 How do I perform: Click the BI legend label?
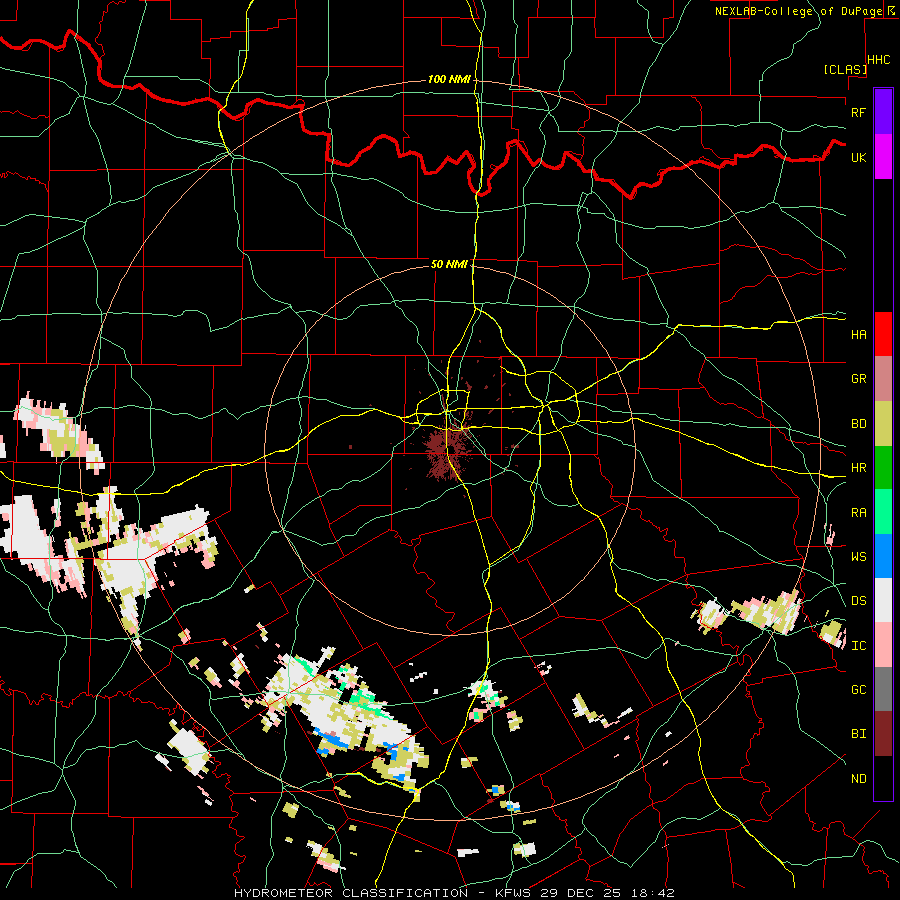[x=858, y=734]
